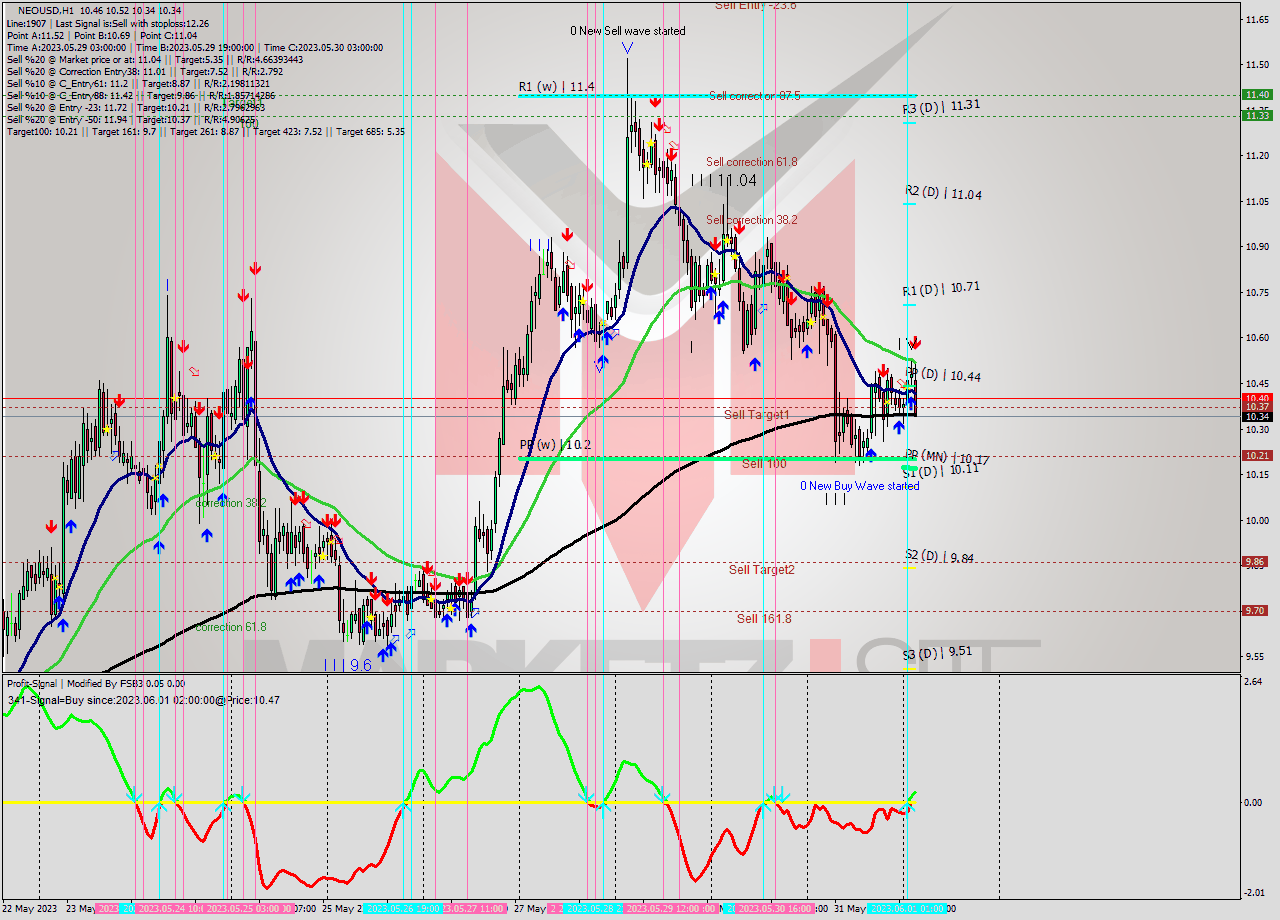Image resolution: width=1280 pixels, height=920 pixels.
Task: Click the 'R1 (w) | 11.4' label
Action: point(556,87)
